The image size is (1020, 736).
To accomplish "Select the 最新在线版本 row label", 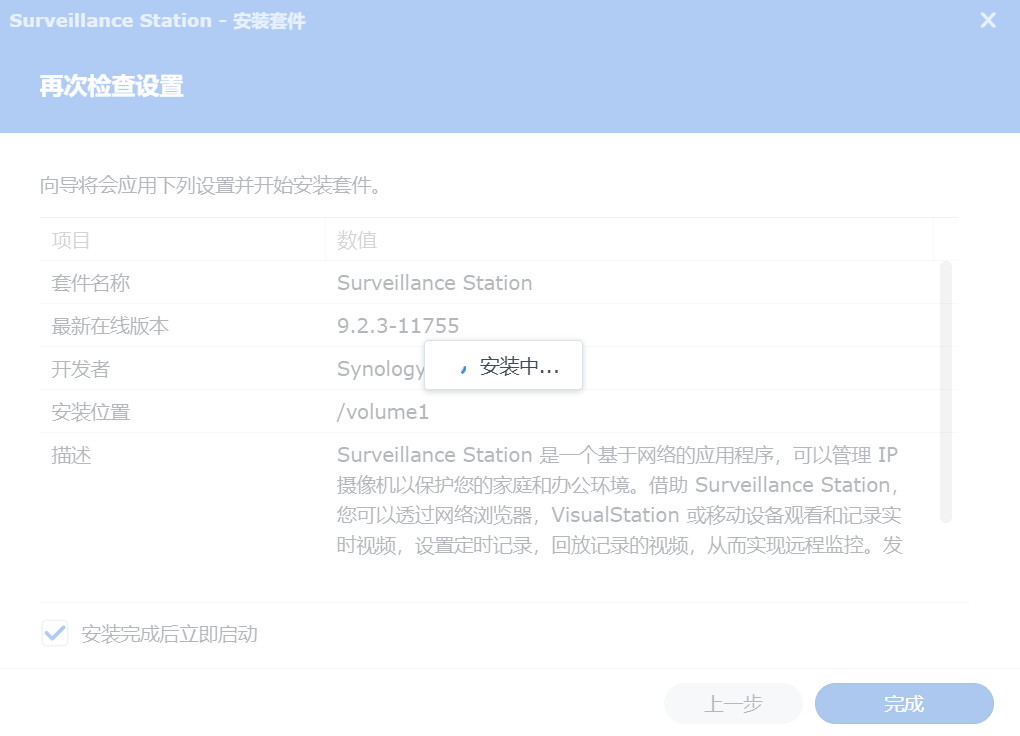I will [111, 326].
